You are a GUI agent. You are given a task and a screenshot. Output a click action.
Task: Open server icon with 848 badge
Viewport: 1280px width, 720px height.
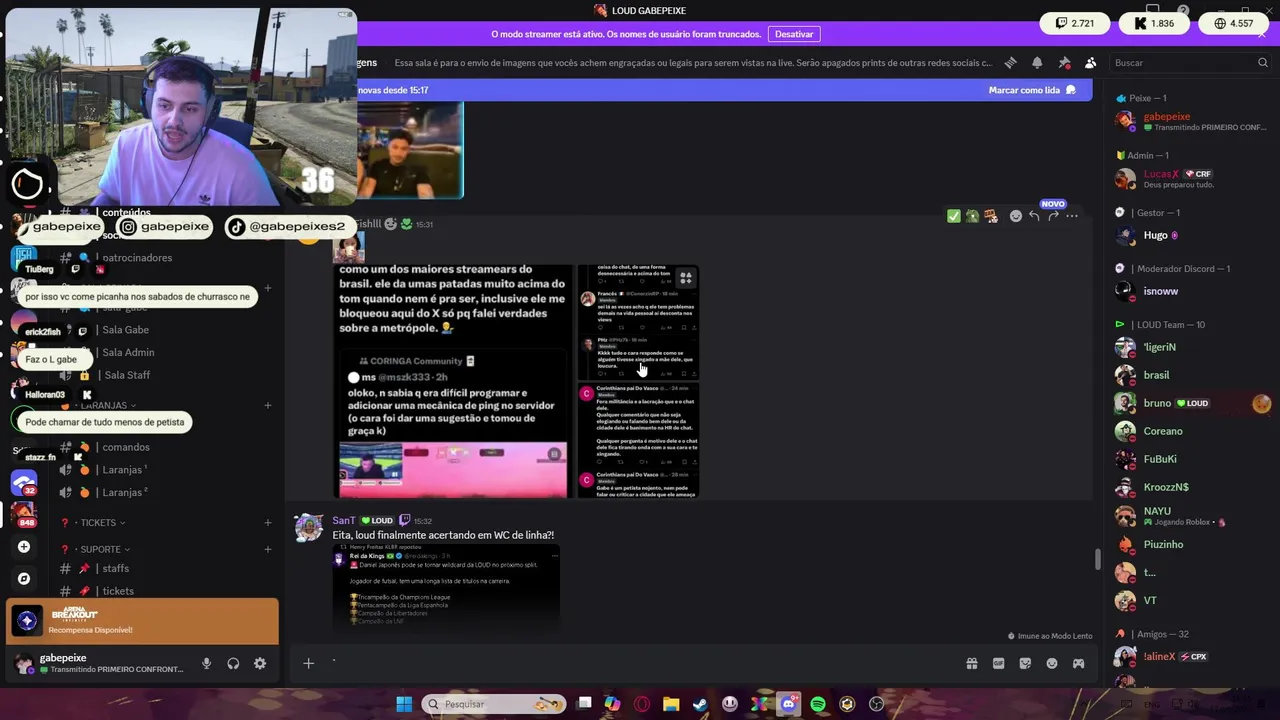coord(24,514)
